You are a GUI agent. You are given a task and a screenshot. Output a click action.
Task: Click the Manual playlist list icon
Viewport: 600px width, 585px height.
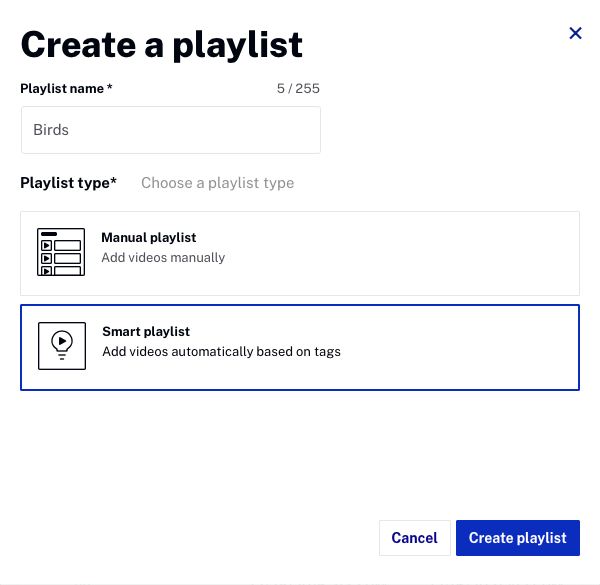60,252
